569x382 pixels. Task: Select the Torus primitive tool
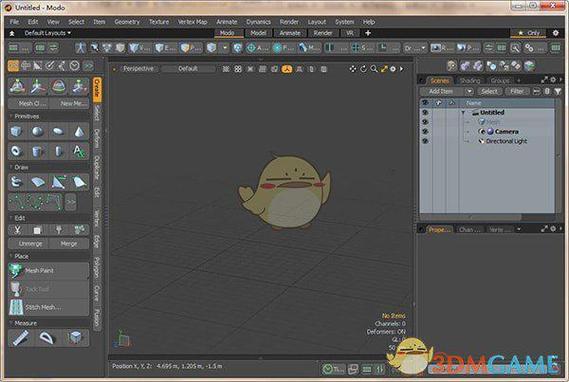16,151
